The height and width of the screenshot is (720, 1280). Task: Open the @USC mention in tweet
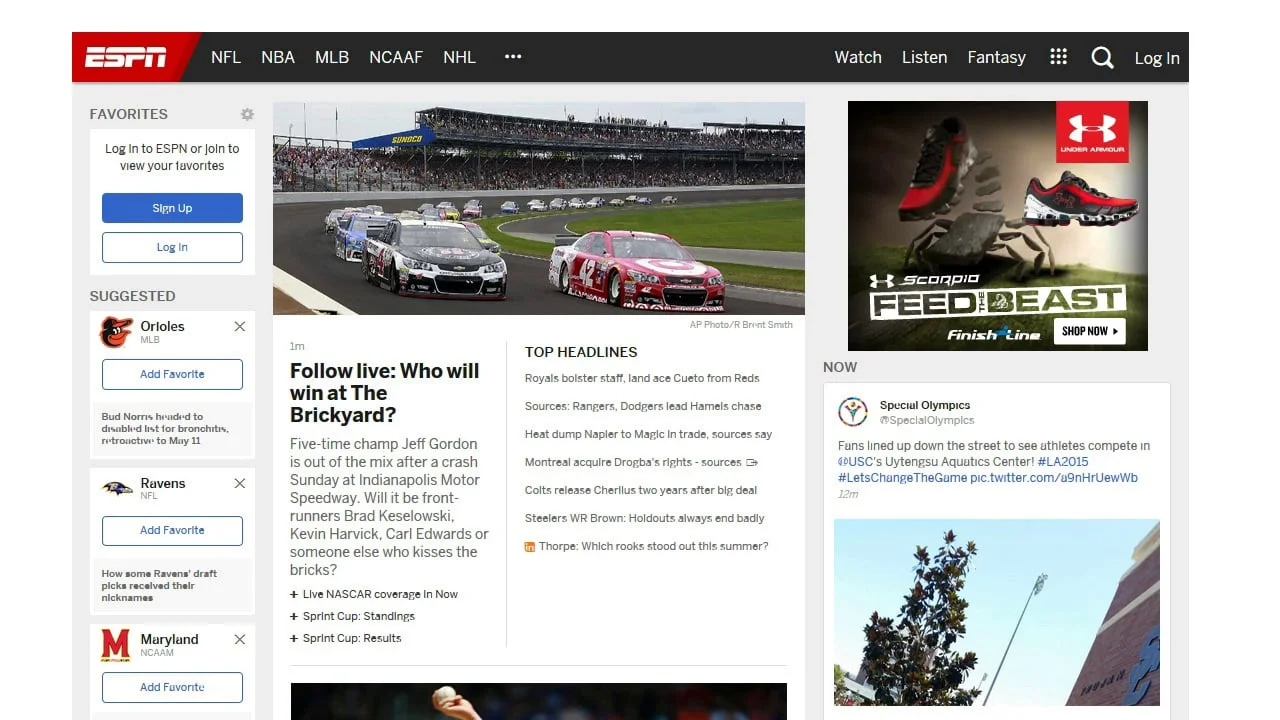tap(855, 462)
